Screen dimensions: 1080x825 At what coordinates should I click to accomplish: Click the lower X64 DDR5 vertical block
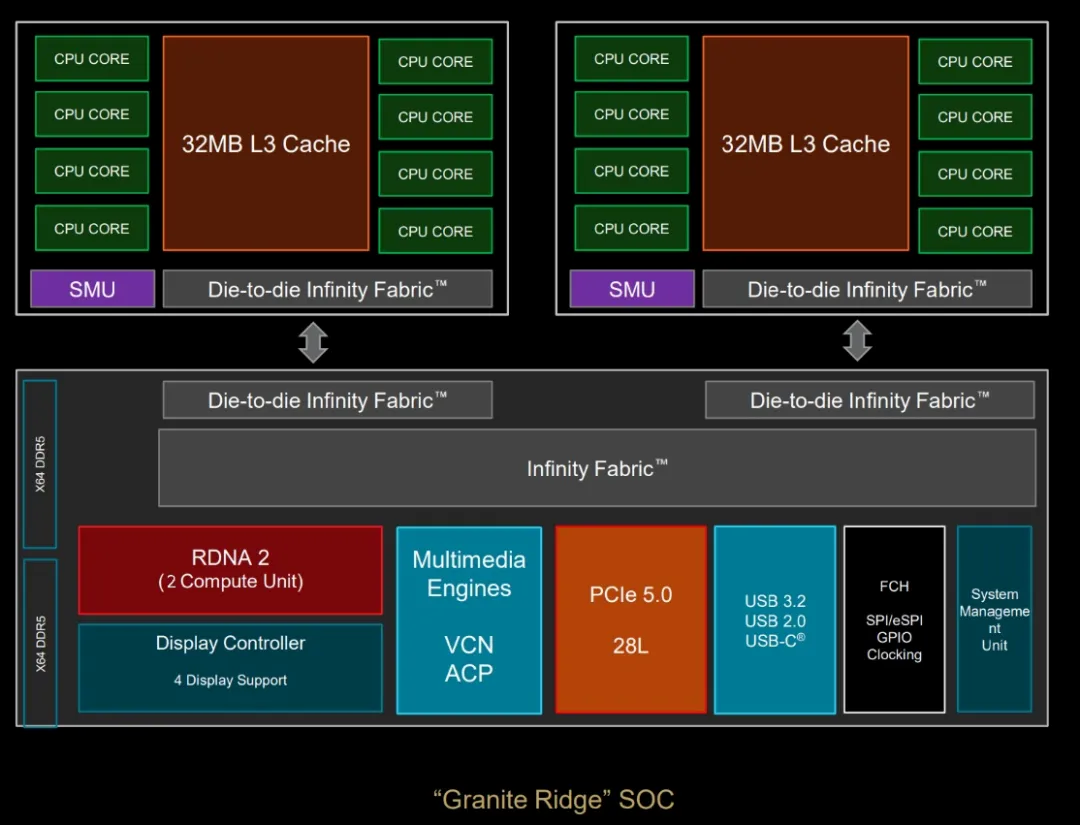point(40,643)
